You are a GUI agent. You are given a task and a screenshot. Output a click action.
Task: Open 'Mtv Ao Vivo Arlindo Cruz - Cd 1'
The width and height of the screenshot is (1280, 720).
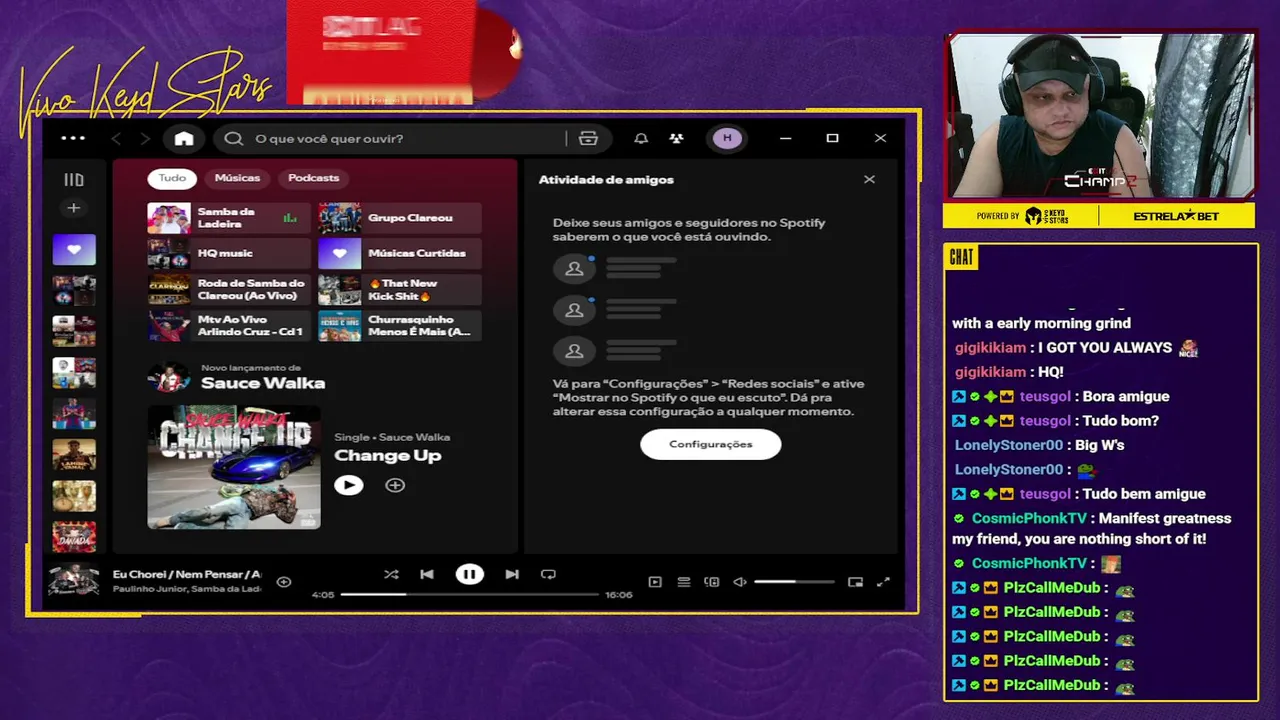[229, 326]
